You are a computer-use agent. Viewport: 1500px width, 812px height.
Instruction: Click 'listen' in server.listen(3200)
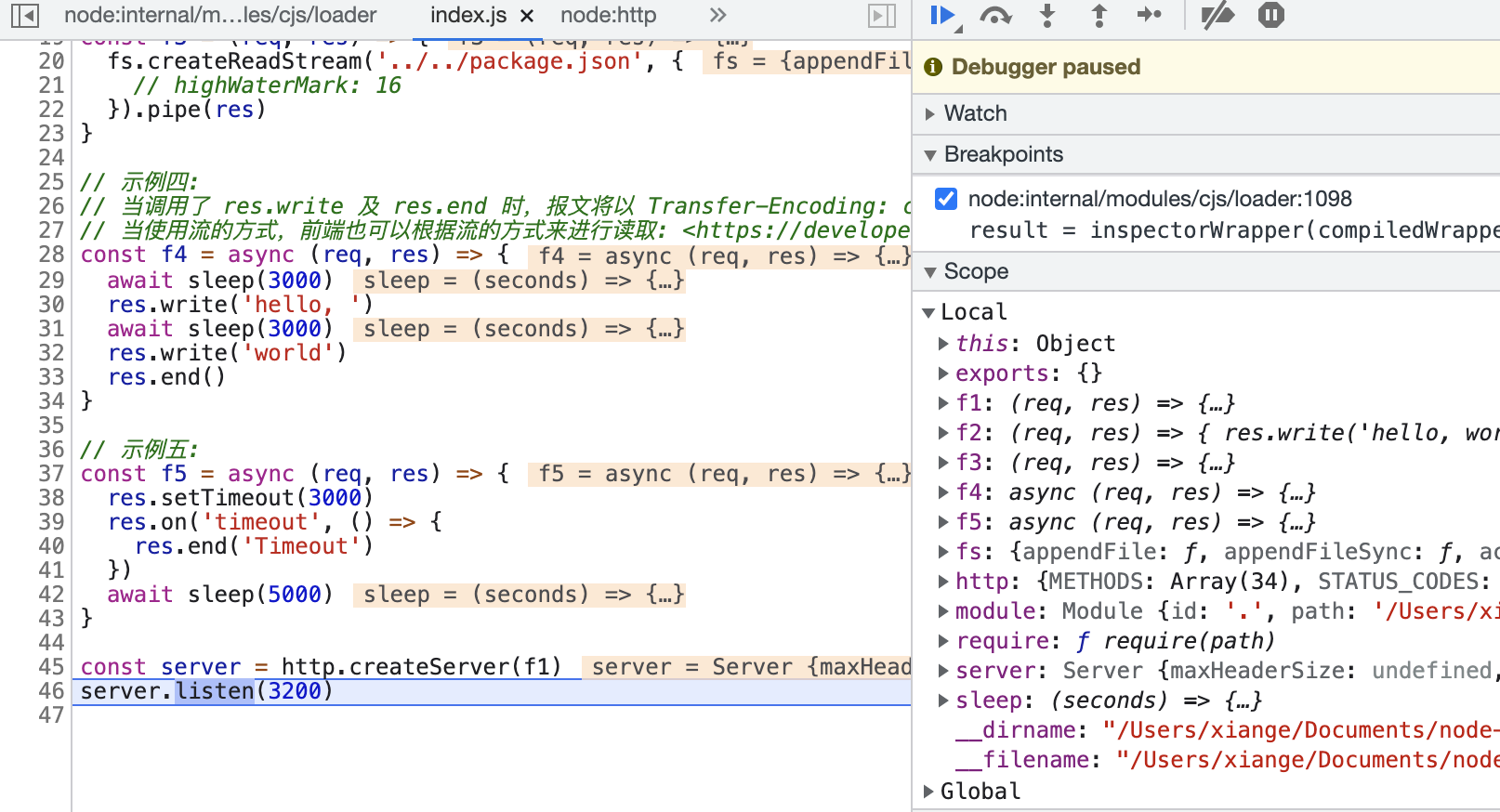[x=215, y=691]
